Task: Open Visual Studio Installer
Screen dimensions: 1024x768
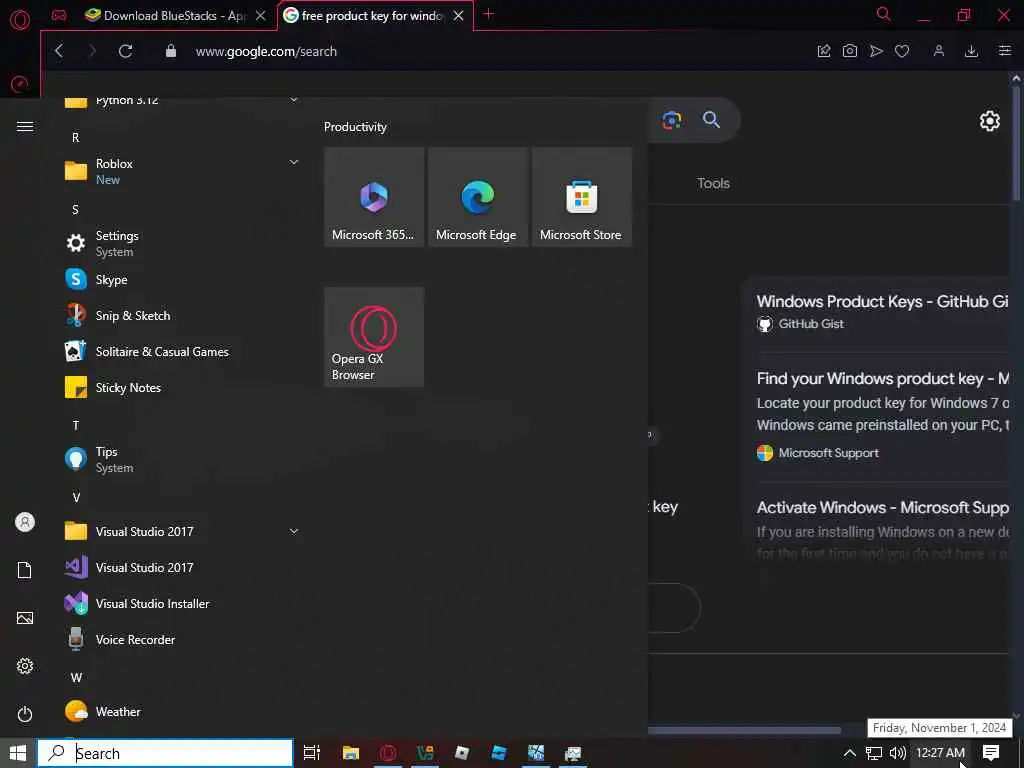Action: (180, 603)
